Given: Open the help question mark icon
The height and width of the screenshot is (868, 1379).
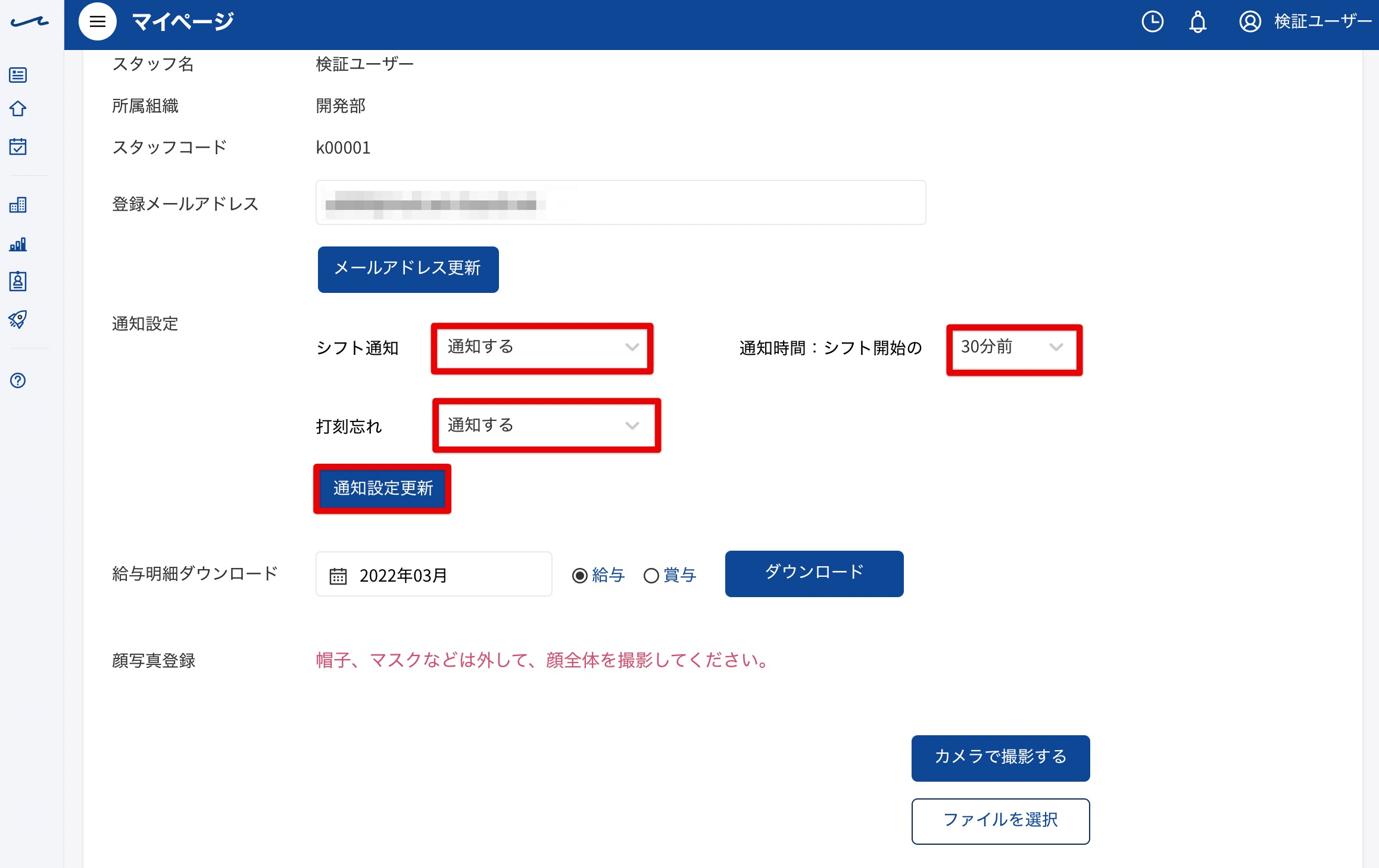Looking at the screenshot, I should [18, 380].
